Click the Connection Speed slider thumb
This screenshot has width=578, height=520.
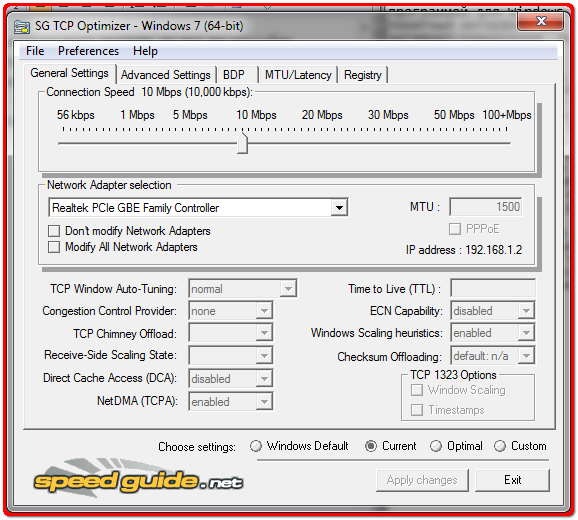pos(242,143)
